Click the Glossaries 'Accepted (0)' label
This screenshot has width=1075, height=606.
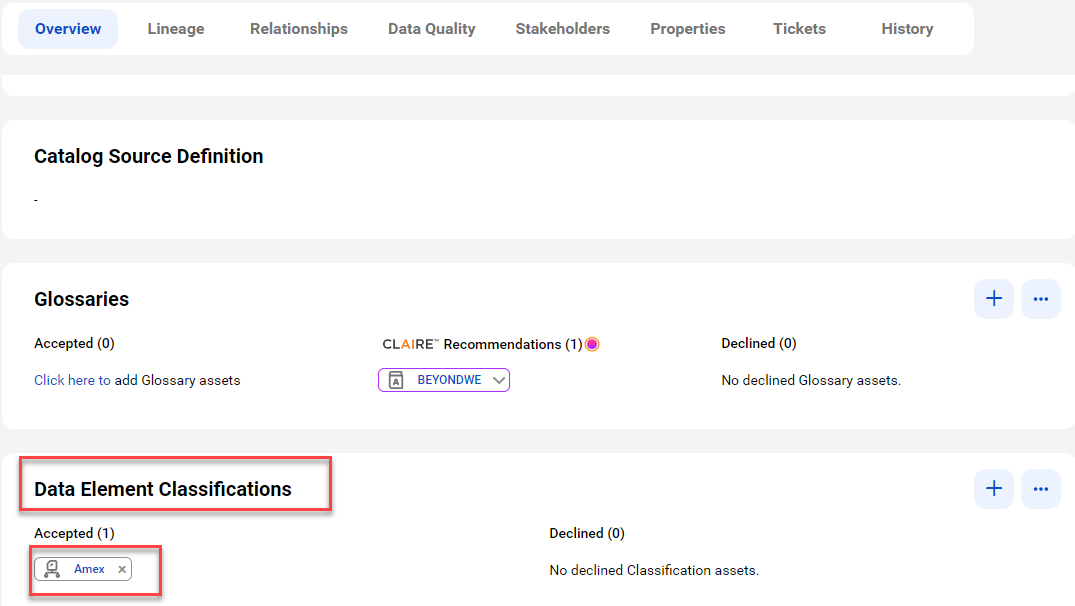pos(74,343)
